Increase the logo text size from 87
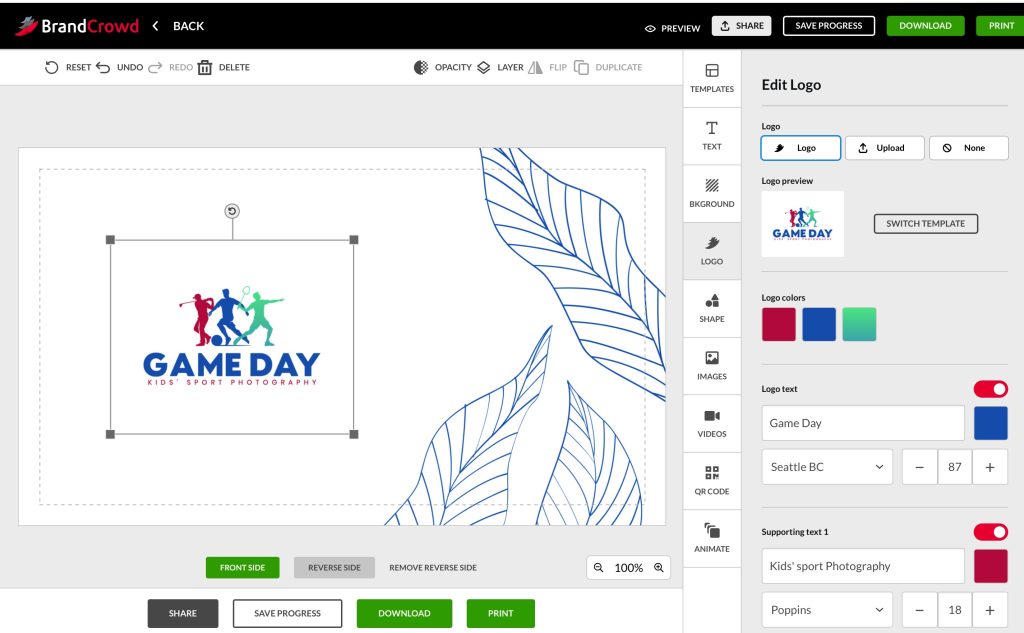Image resolution: width=1024 pixels, height=633 pixels. click(990, 467)
